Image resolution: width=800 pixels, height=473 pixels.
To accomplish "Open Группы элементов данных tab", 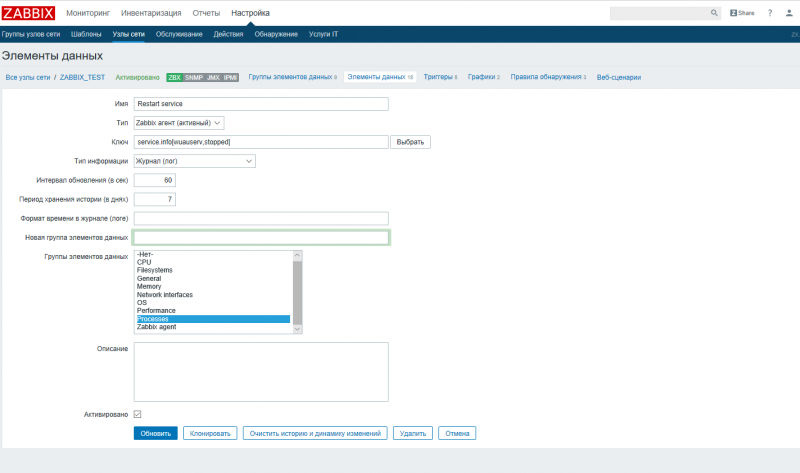I will (292, 77).
